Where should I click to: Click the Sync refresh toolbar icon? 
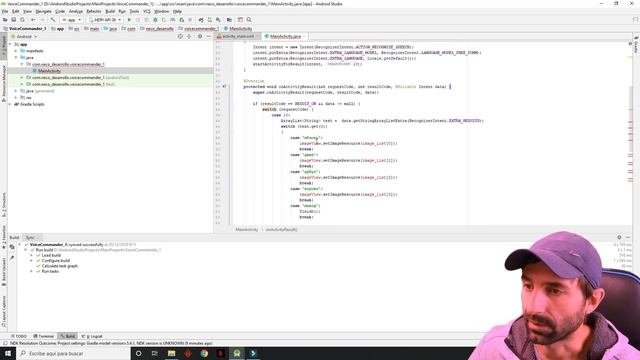pos(22,20)
